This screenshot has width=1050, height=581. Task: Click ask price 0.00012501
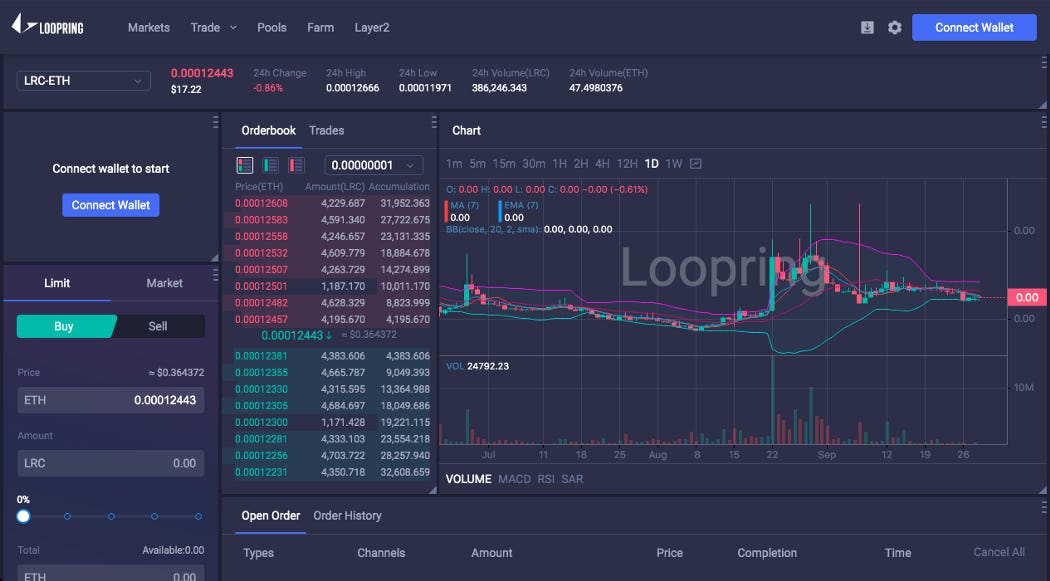point(261,286)
